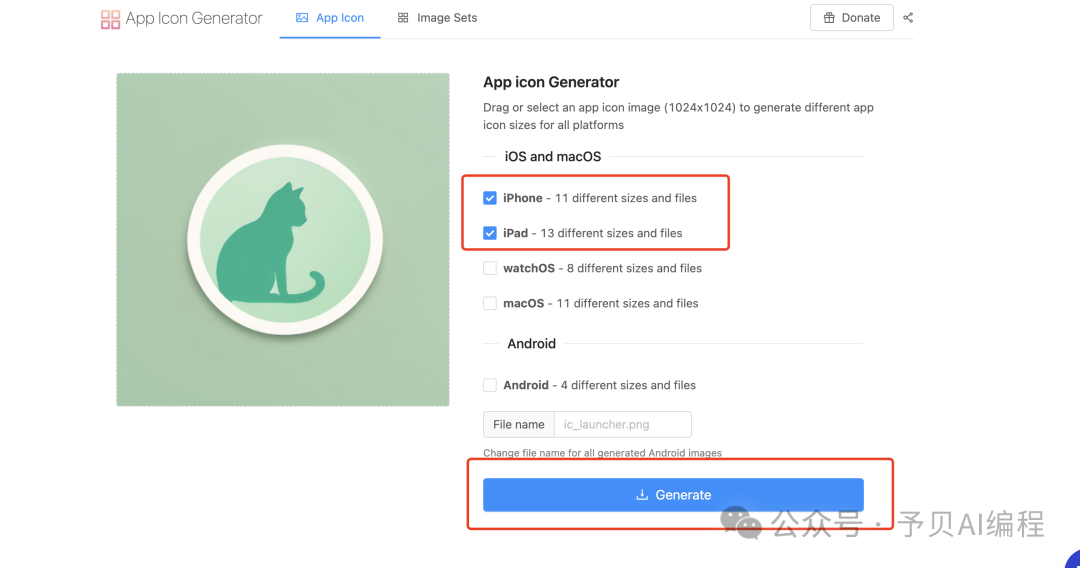The image size is (1080, 568).
Task: Click the picture icon on App Icon tab
Action: (302, 18)
